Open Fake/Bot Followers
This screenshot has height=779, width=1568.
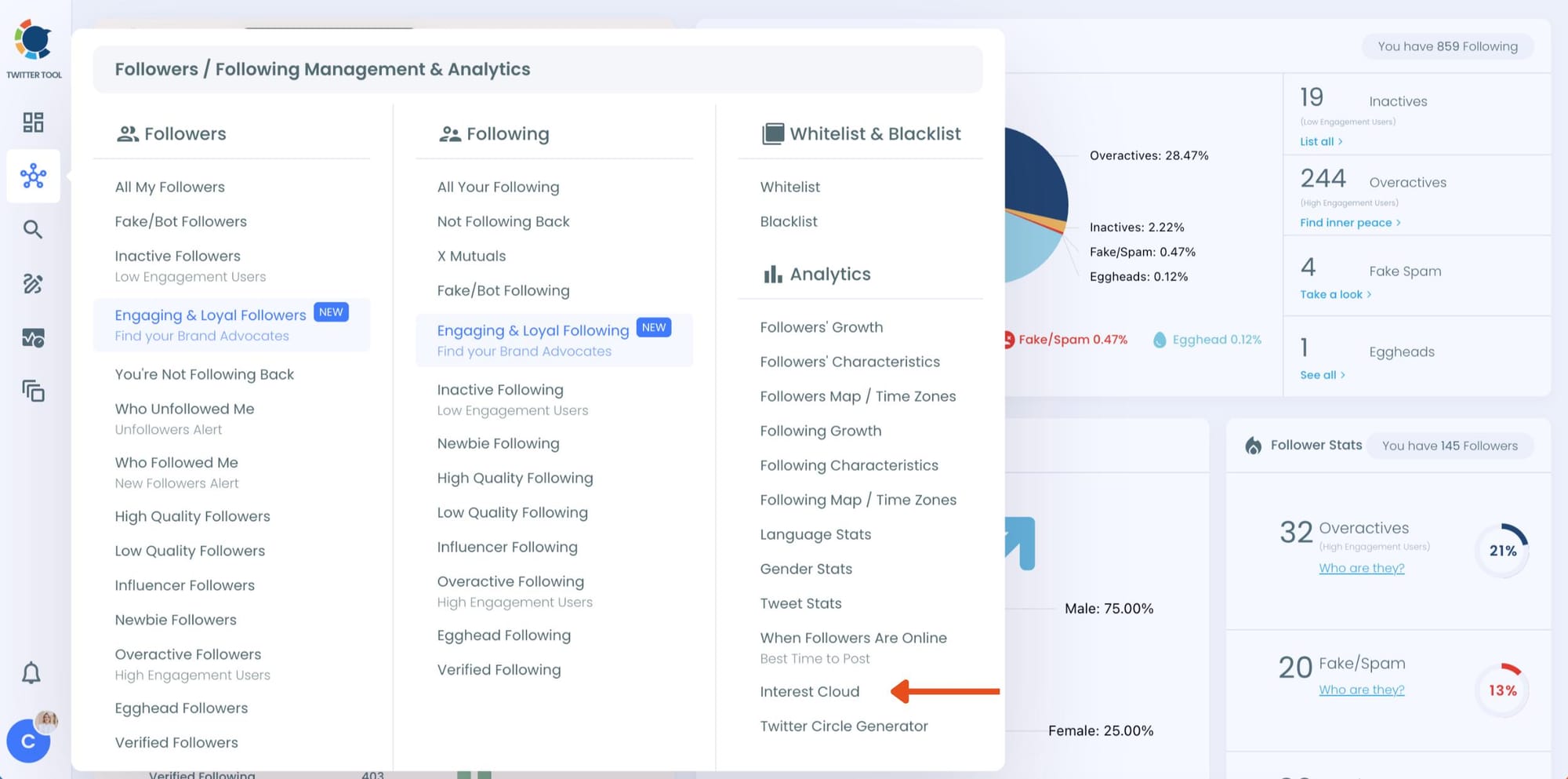click(x=181, y=221)
